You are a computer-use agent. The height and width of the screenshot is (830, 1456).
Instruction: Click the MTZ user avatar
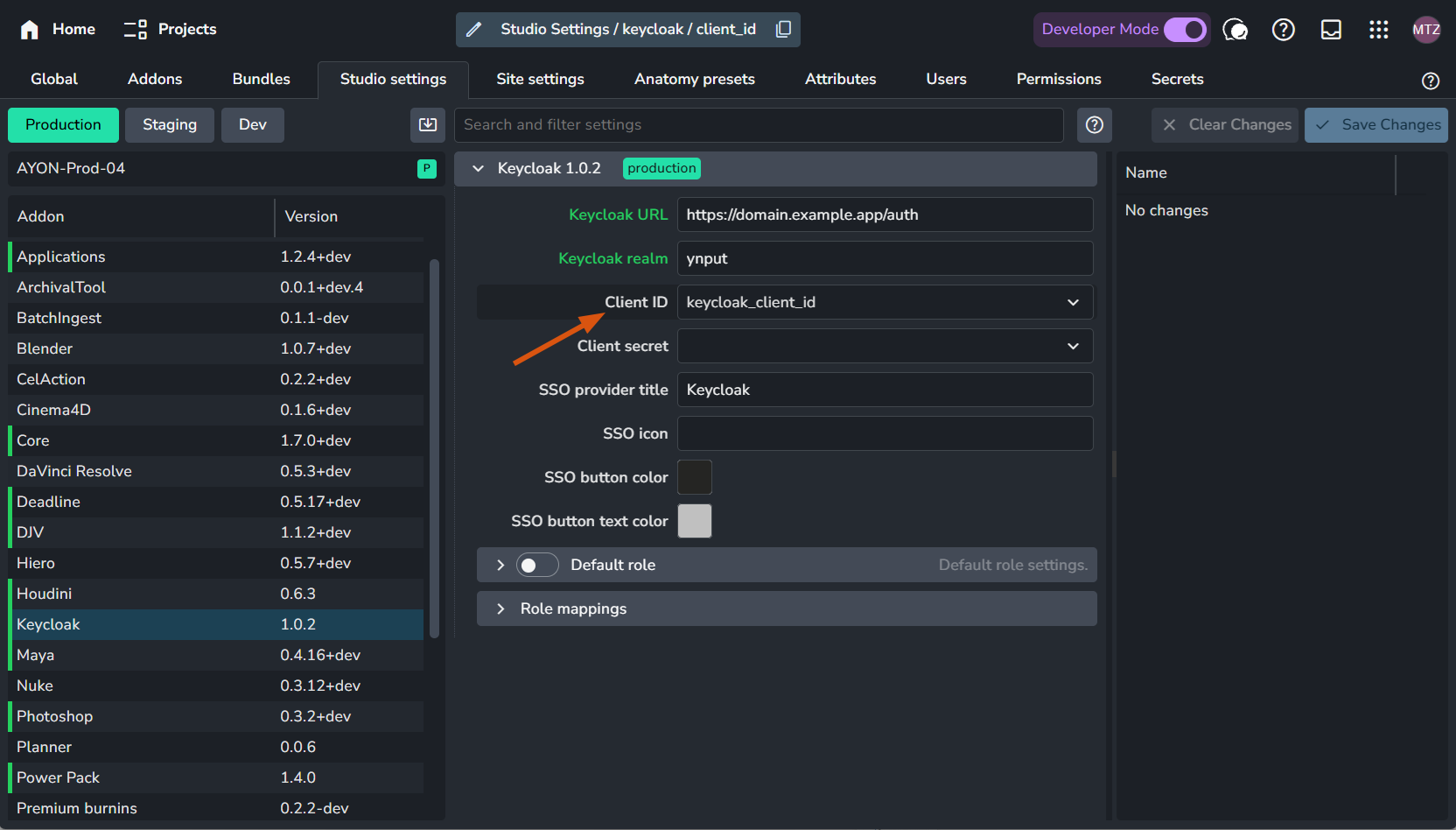pyautogui.click(x=1426, y=30)
